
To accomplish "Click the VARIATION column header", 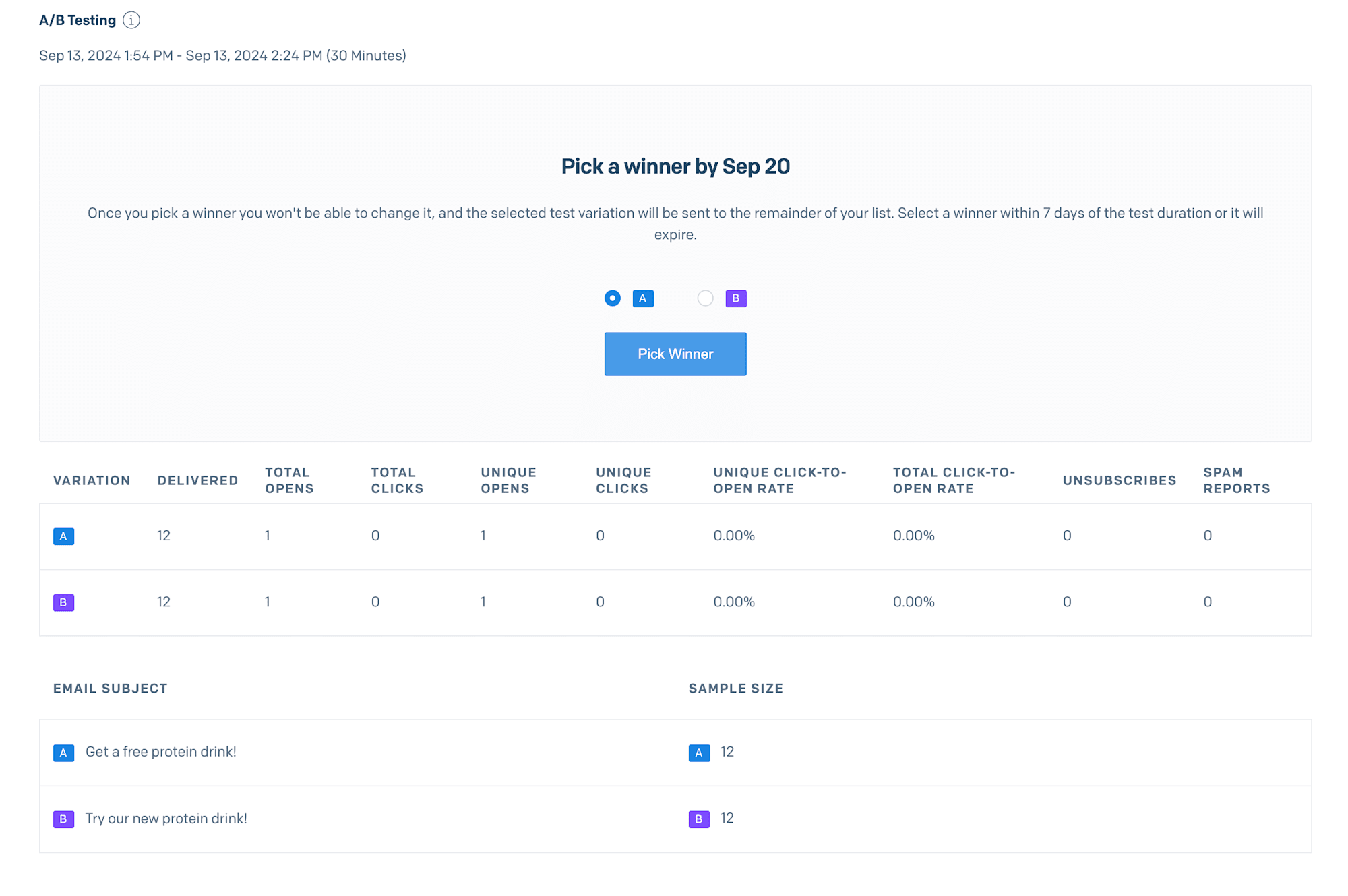I will click(x=92, y=480).
